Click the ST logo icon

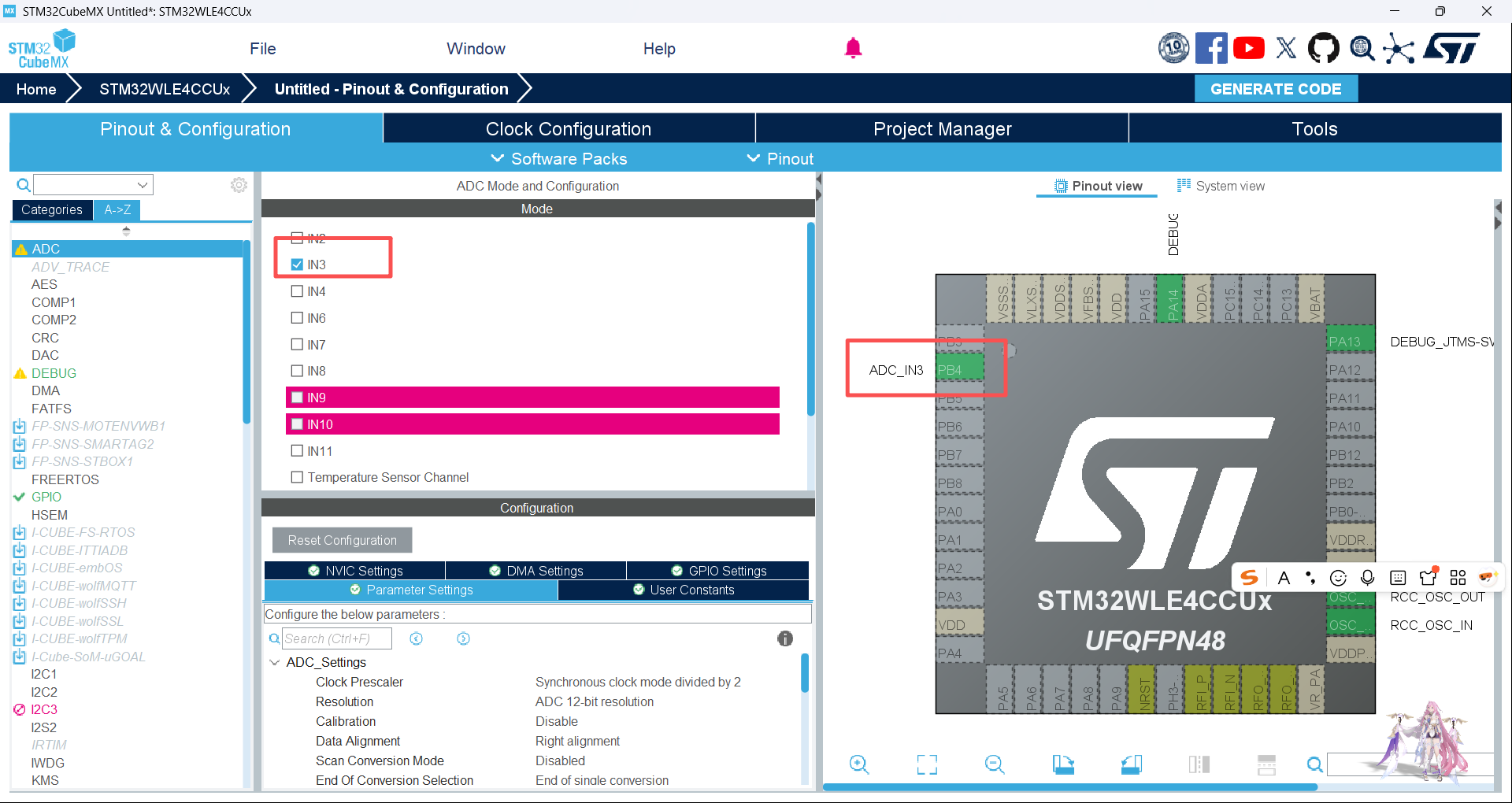click(1451, 48)
